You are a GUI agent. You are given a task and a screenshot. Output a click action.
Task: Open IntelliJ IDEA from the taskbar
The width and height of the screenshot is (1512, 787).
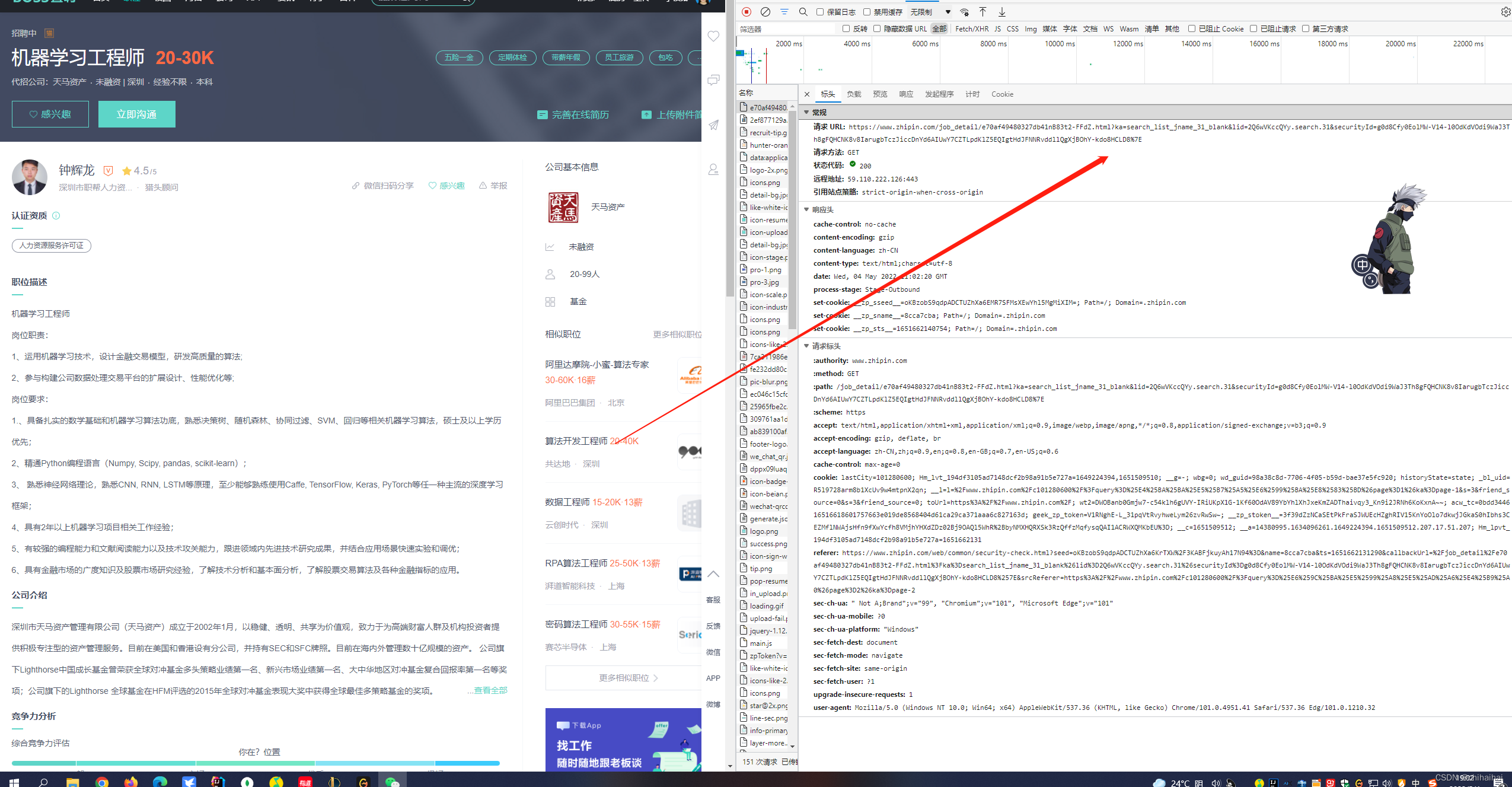pos(218,782)
